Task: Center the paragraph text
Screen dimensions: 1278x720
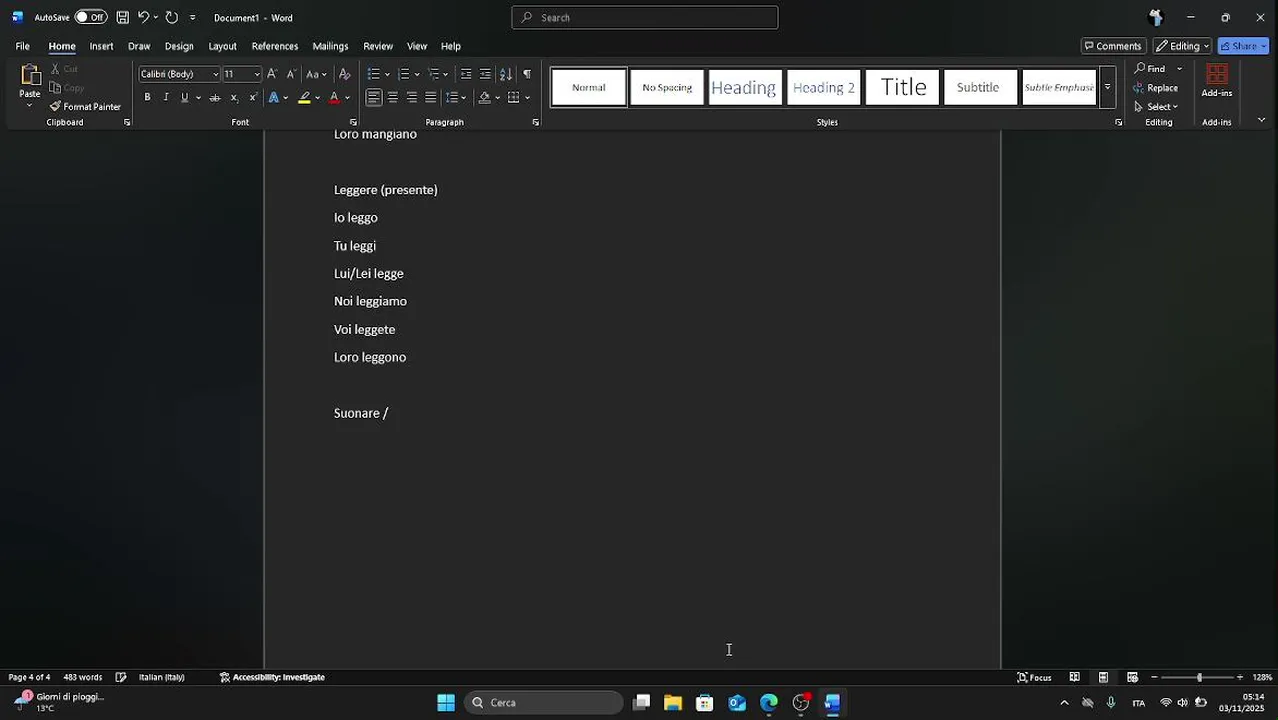Action: pos(393,98)
